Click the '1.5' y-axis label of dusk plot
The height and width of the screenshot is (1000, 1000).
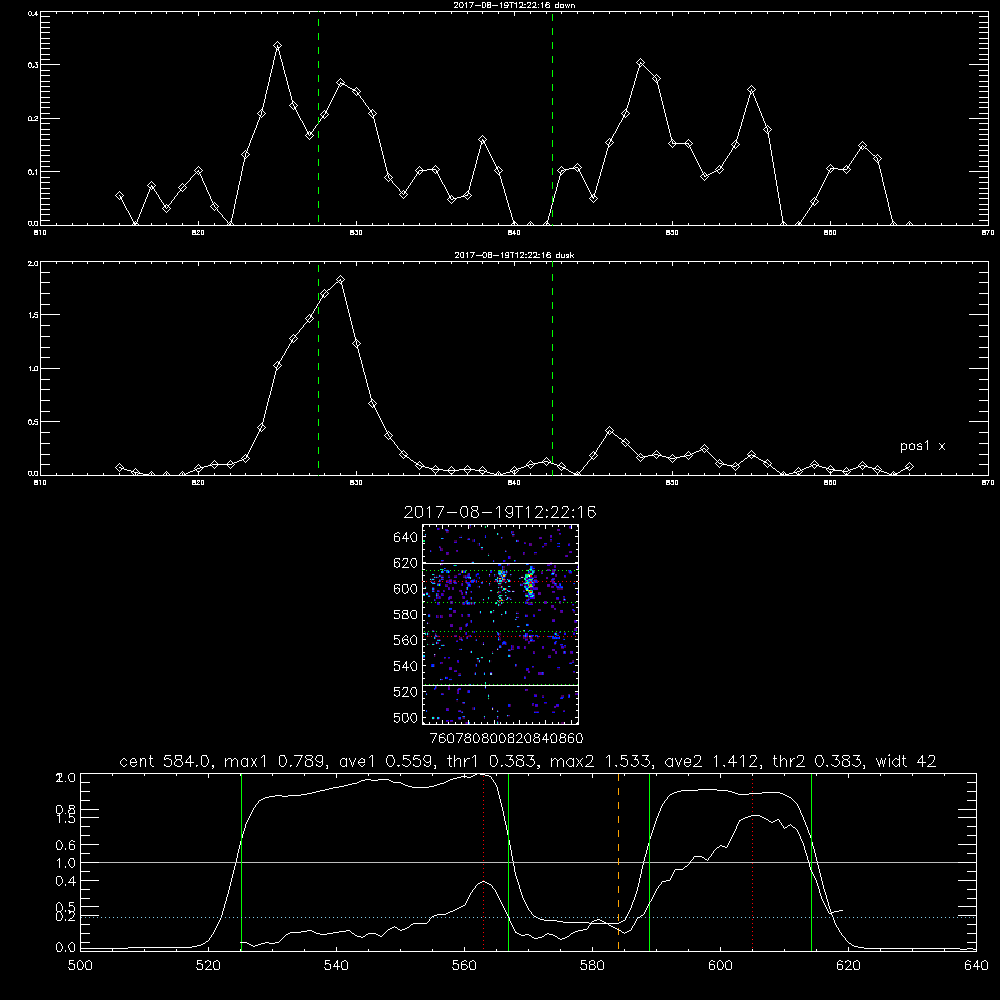tap(34, 315)
